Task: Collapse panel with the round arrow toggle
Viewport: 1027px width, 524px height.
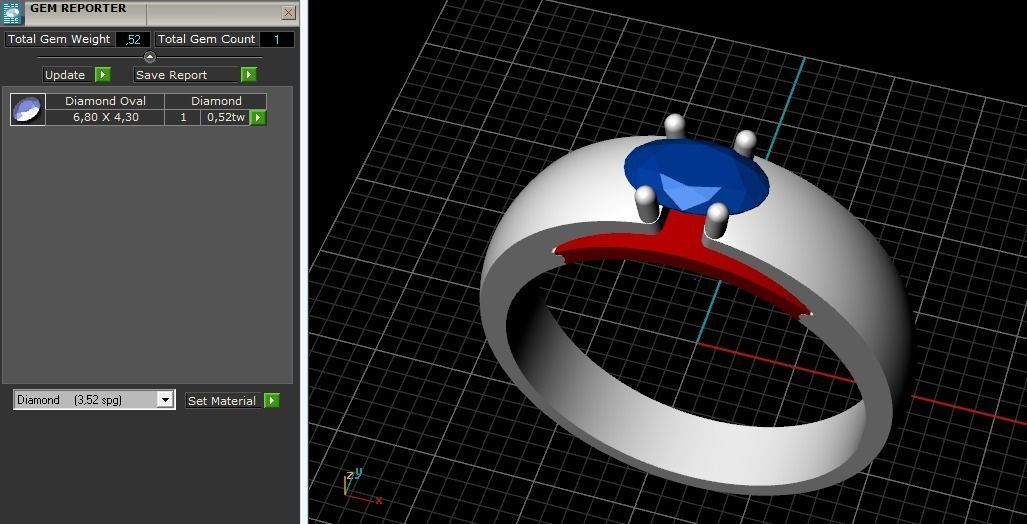Action: [x=150, y=57]
